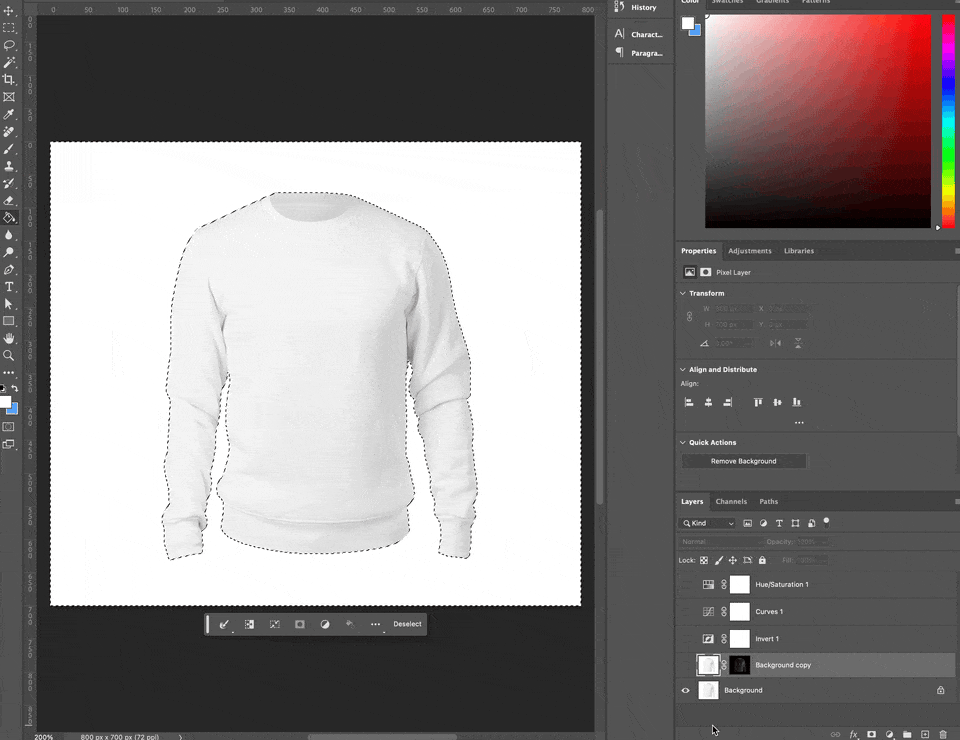
Task: Select the Hand tool
Action: [x=9, y=338]
